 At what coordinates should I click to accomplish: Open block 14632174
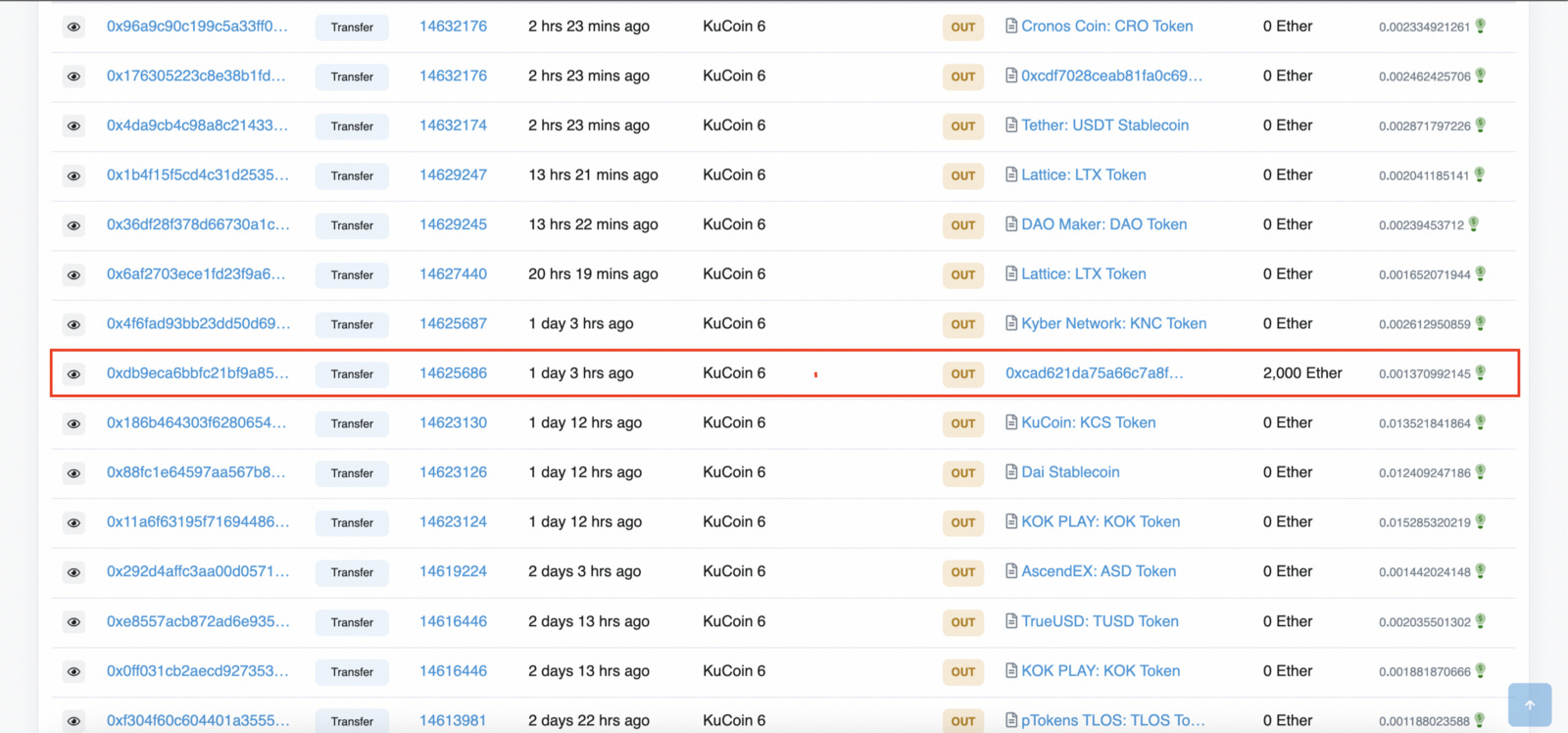[x=453, y=125]
